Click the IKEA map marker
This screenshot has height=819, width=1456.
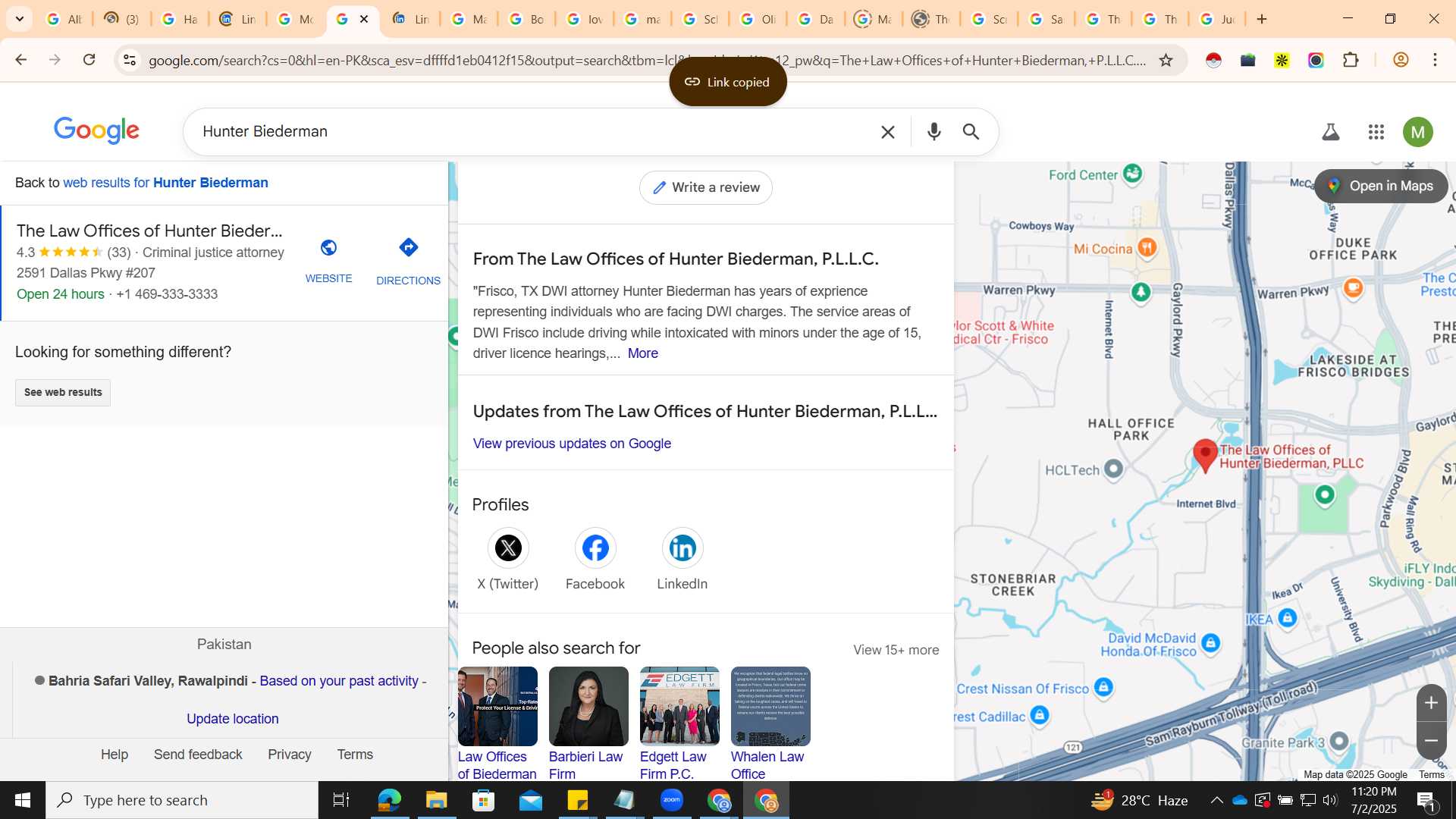pos(1287,618)
